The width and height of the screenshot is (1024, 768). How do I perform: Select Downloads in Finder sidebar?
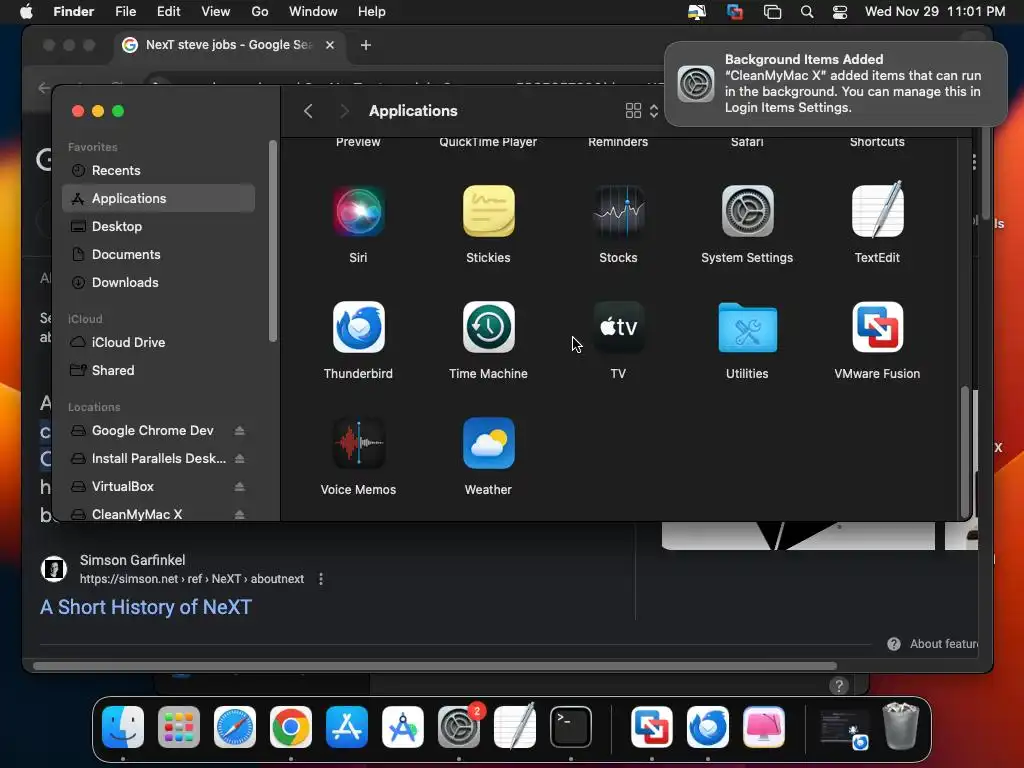(159, 283)
